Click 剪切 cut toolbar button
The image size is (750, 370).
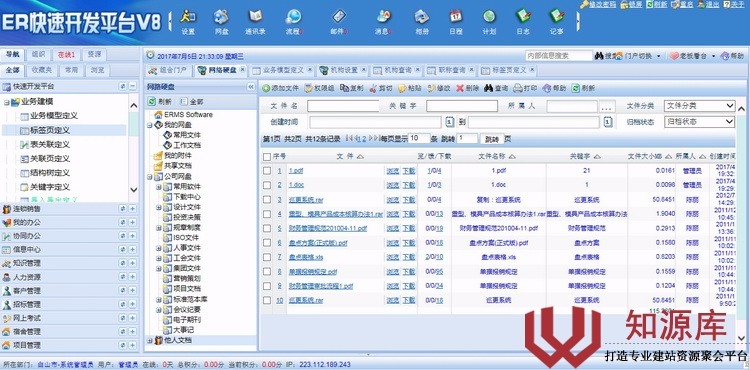click(381, 88)
